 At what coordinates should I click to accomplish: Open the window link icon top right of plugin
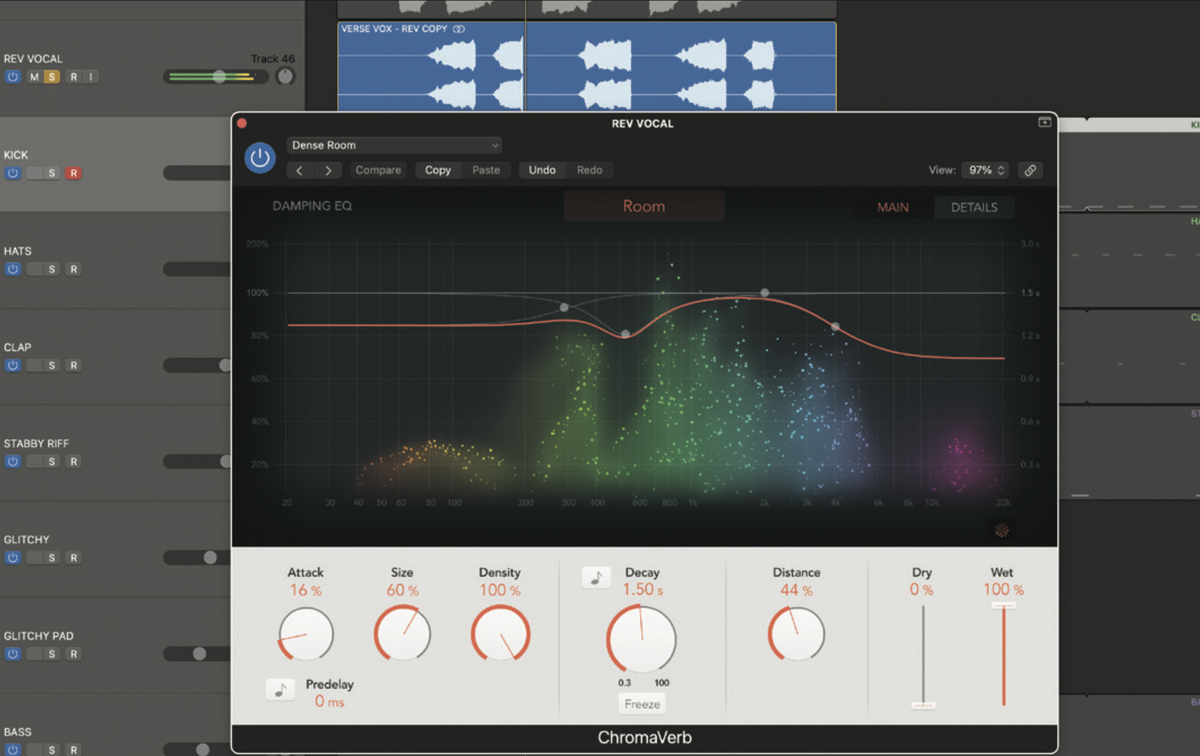(x=1044, y=122)
